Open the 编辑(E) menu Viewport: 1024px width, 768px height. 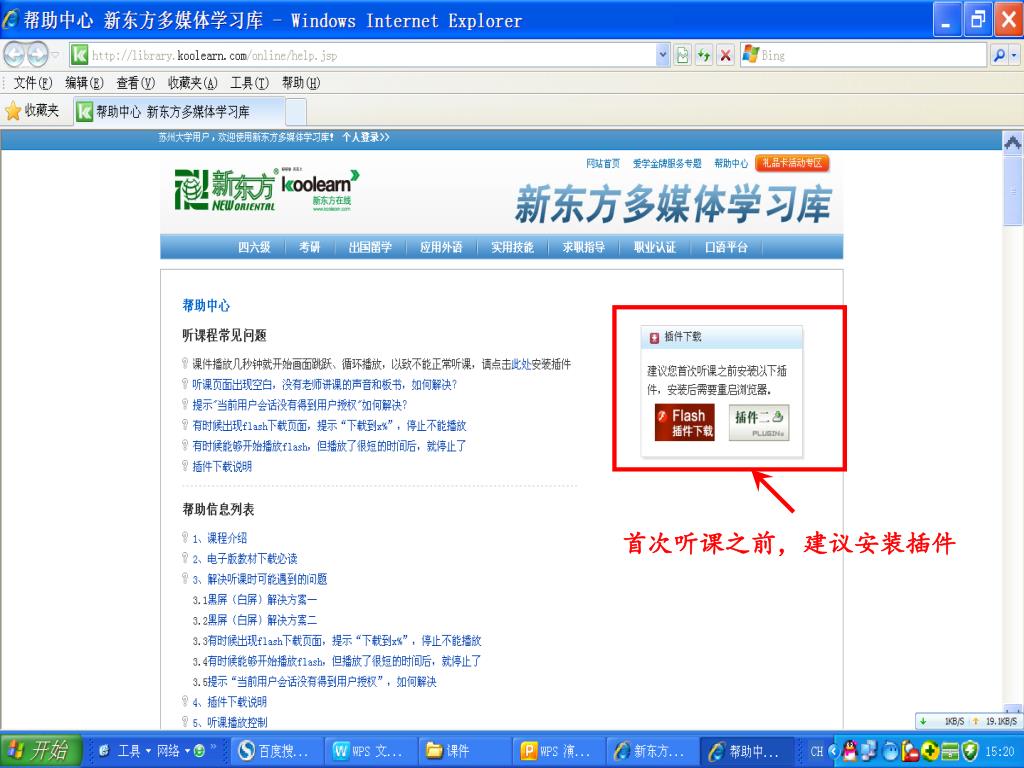pos(84,83)
